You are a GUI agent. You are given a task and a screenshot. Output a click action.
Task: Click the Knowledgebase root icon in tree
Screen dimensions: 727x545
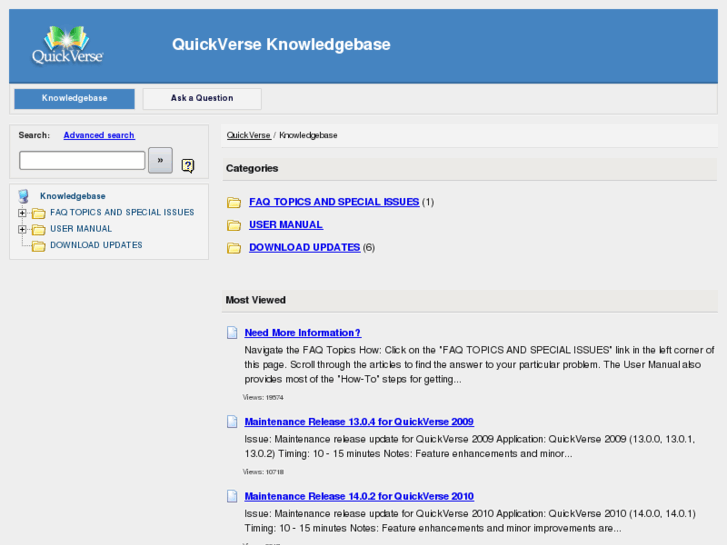pos(24,196)
